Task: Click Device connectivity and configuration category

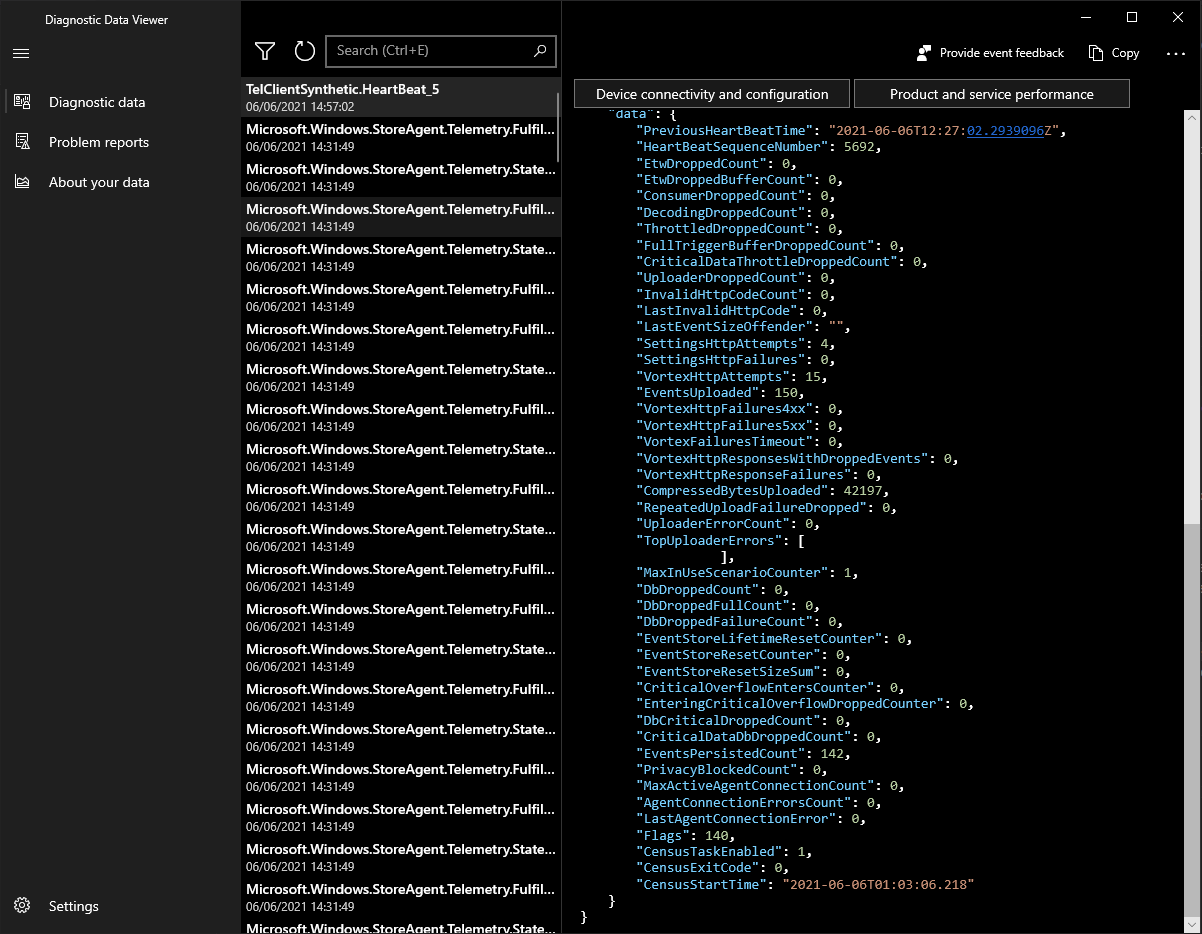Action: (x=712, y=94)
